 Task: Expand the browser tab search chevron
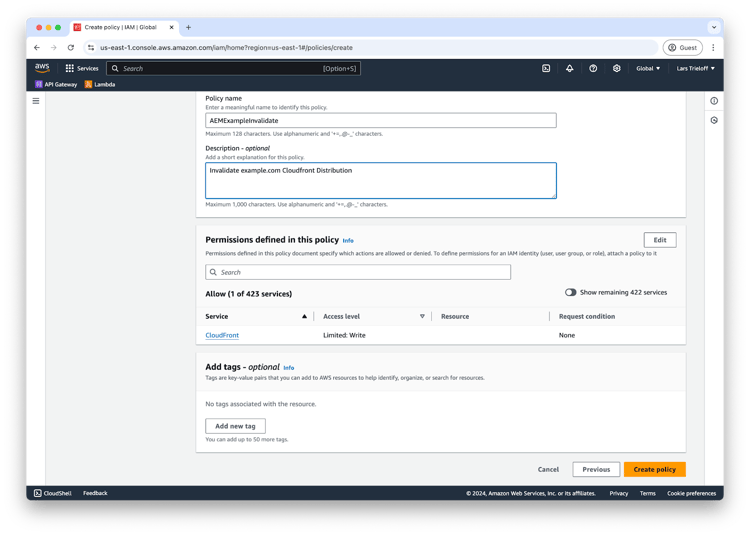[714, 27]
